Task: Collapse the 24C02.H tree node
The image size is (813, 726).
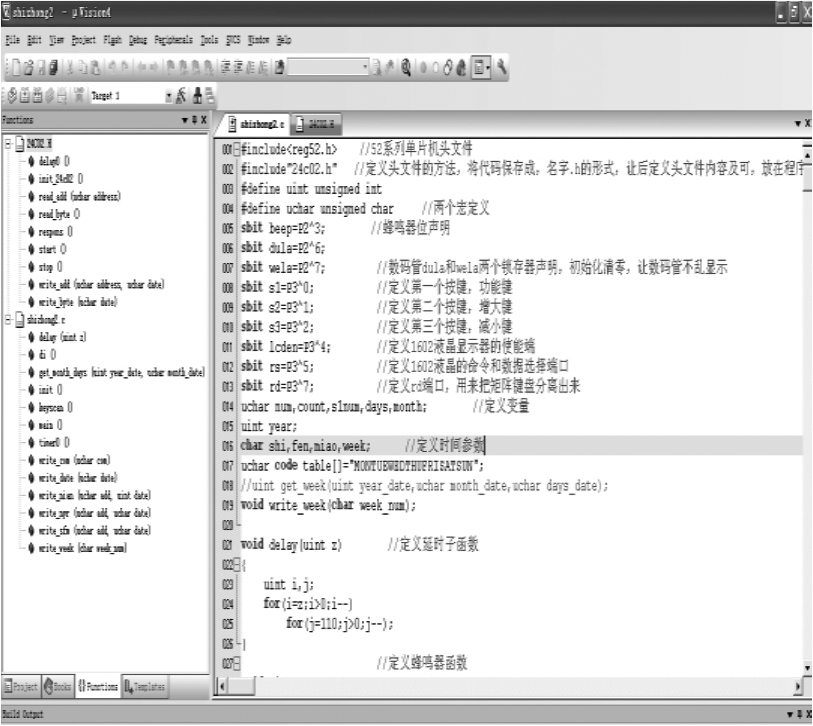Action: click(8, 144)
